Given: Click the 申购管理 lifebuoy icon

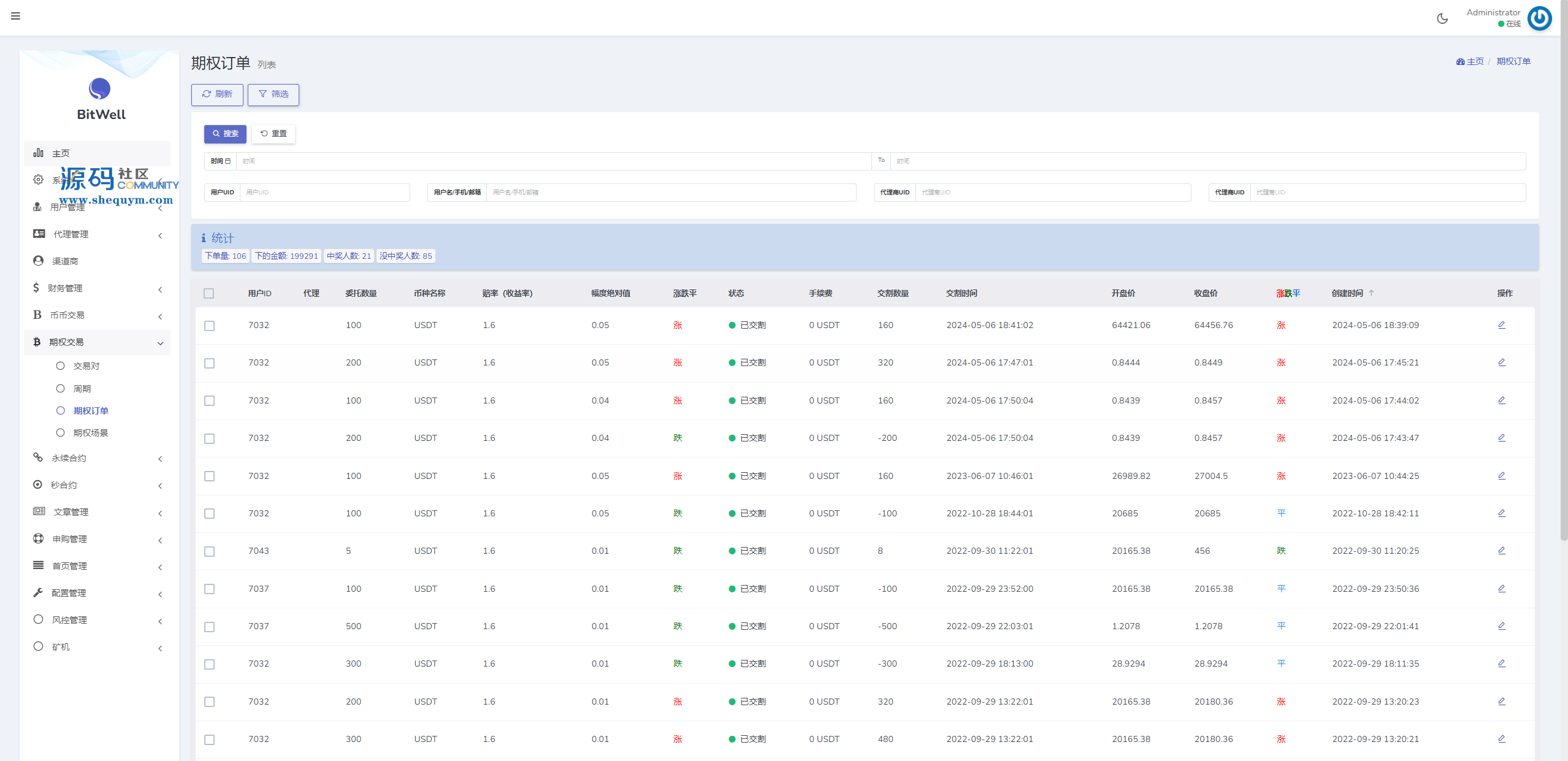Looking at the screenshot, I should pos(38,538).
